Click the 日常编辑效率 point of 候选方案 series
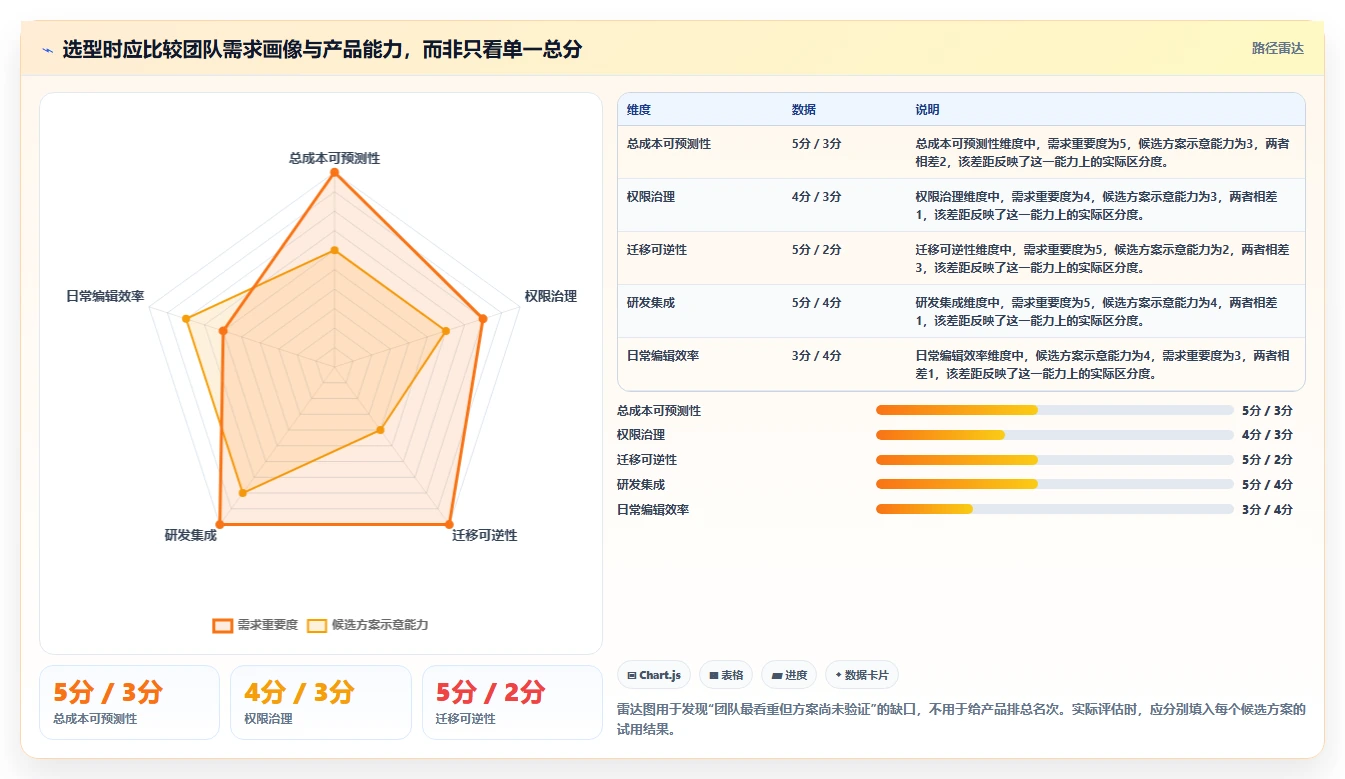This screenshot has width=1345, height=779. click(x=186, y=319)
